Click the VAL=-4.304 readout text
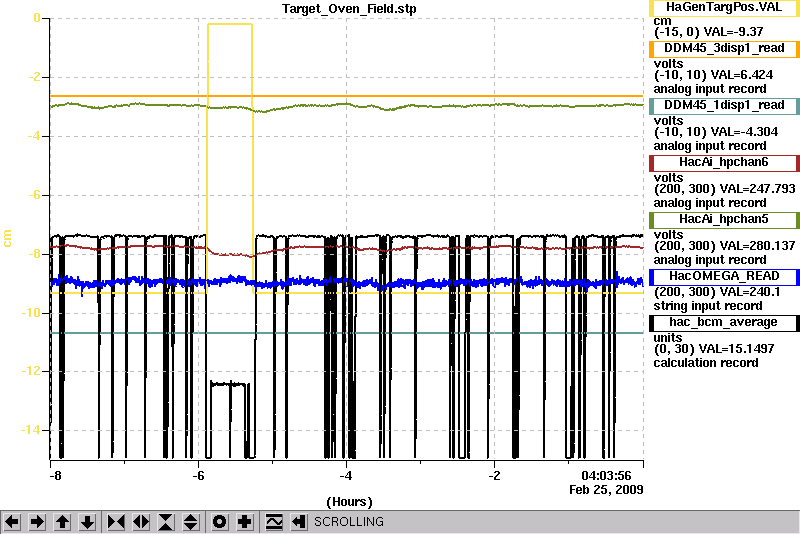 click(744, 132)
